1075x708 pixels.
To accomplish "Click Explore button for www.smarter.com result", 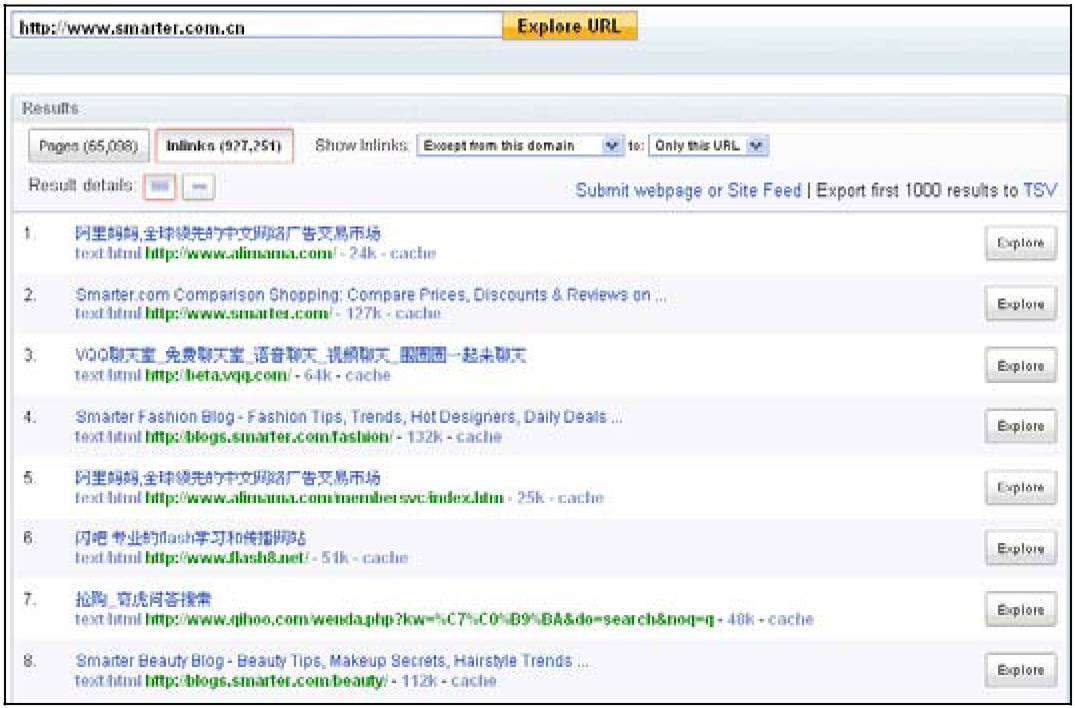I will click(x=1020, y=304).
